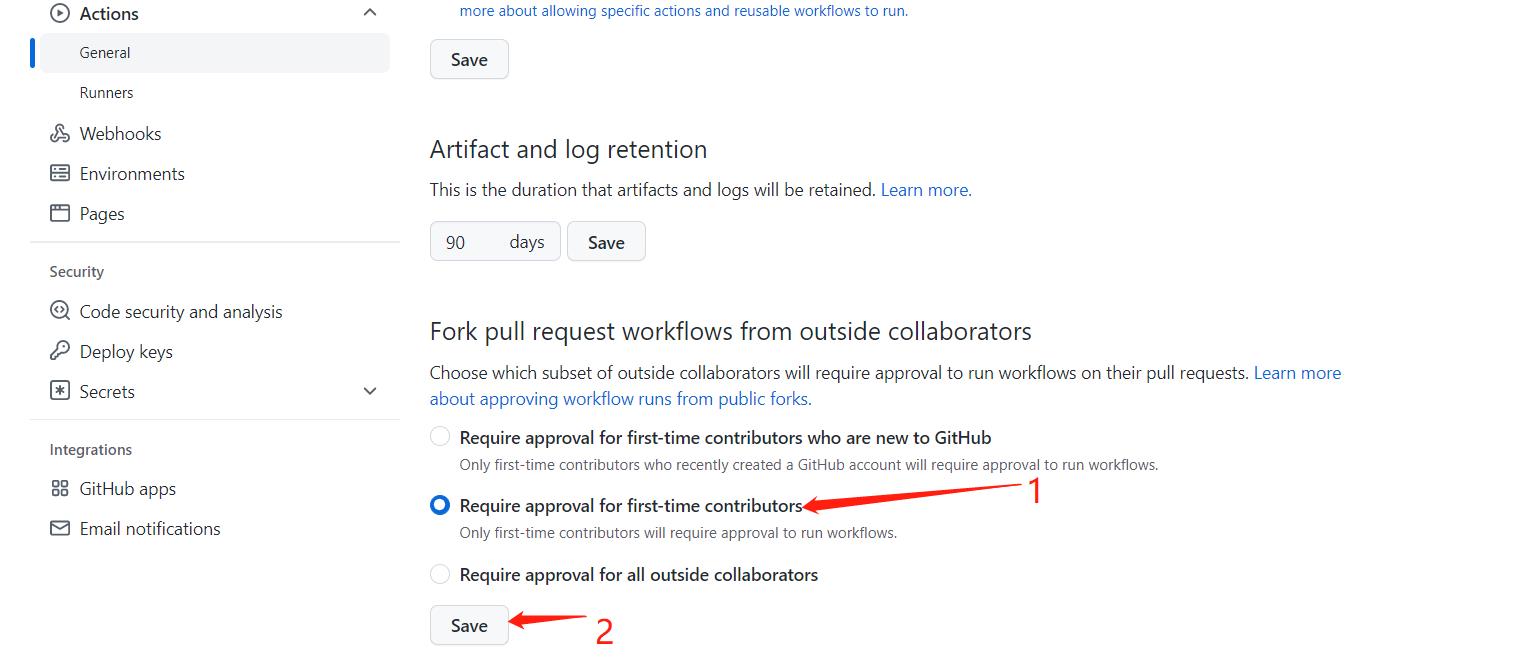The image size is (1530, 666).
Task: Click the Code security shield icon
Action: point(60,312)
